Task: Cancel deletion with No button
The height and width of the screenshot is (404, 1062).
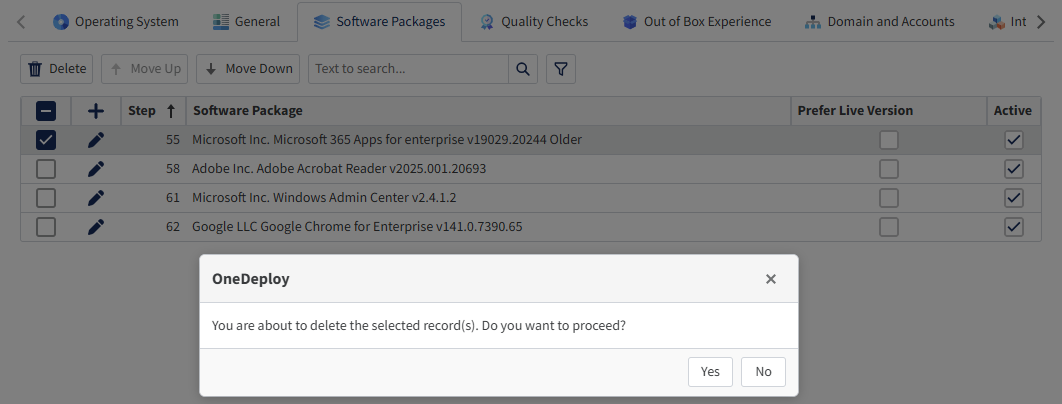Action: click(763, 372)
